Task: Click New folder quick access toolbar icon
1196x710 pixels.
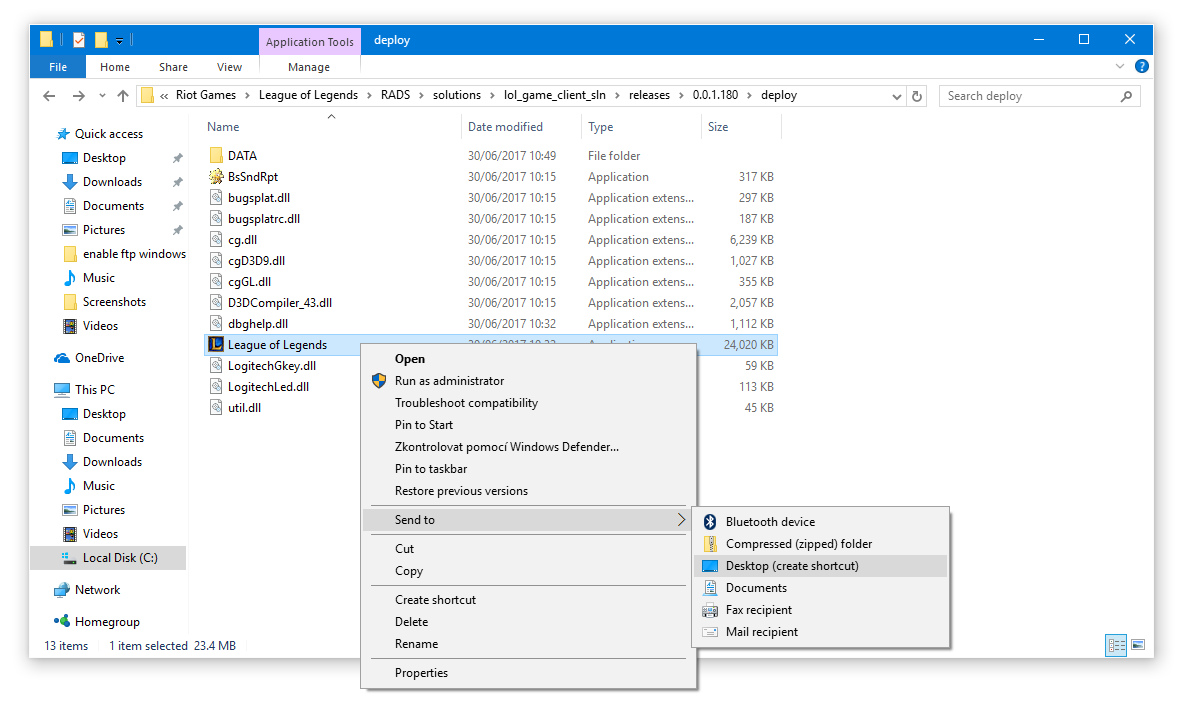Action: 101,40
